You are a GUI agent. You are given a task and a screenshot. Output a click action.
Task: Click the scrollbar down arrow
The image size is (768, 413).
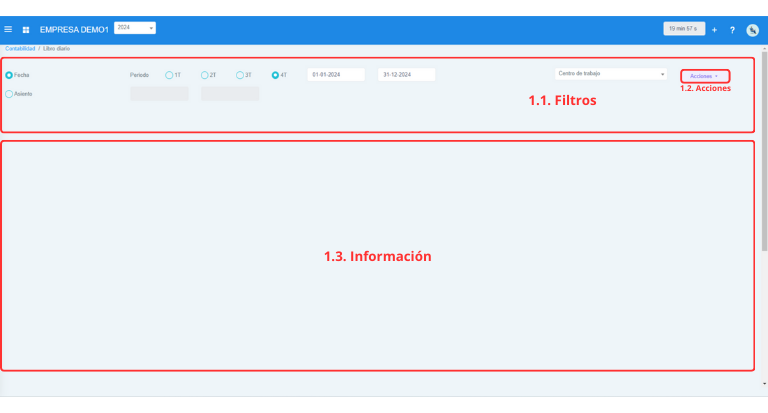[x=765, y=384]
